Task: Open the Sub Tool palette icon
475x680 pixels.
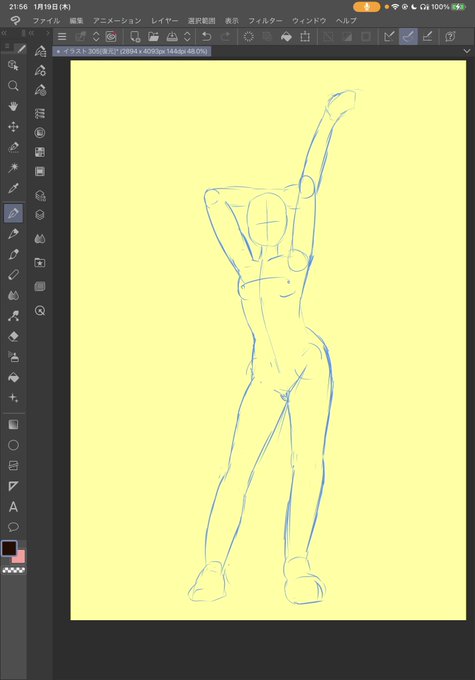Action: [40, 51]
